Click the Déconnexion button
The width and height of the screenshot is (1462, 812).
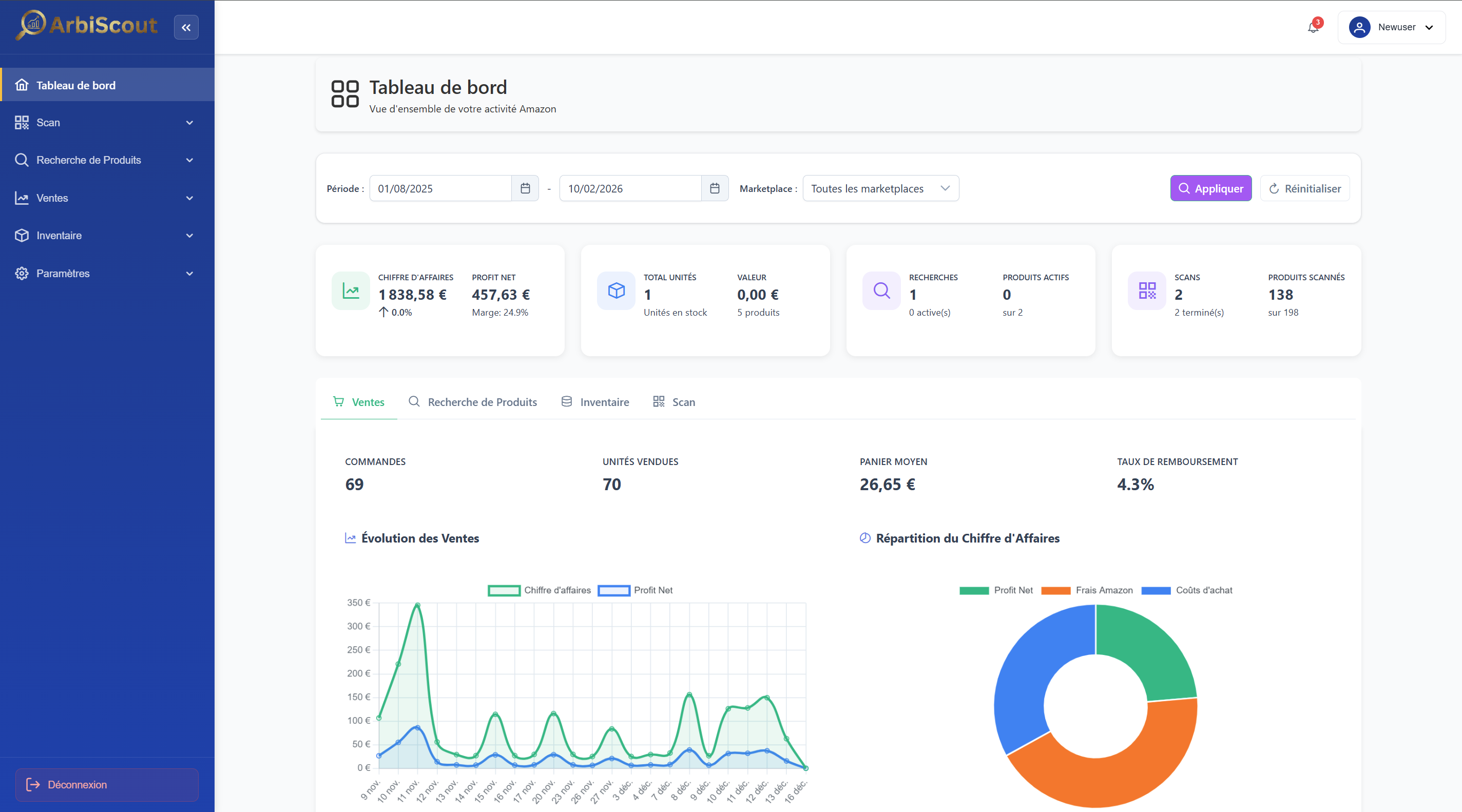(x=106, y=785)
